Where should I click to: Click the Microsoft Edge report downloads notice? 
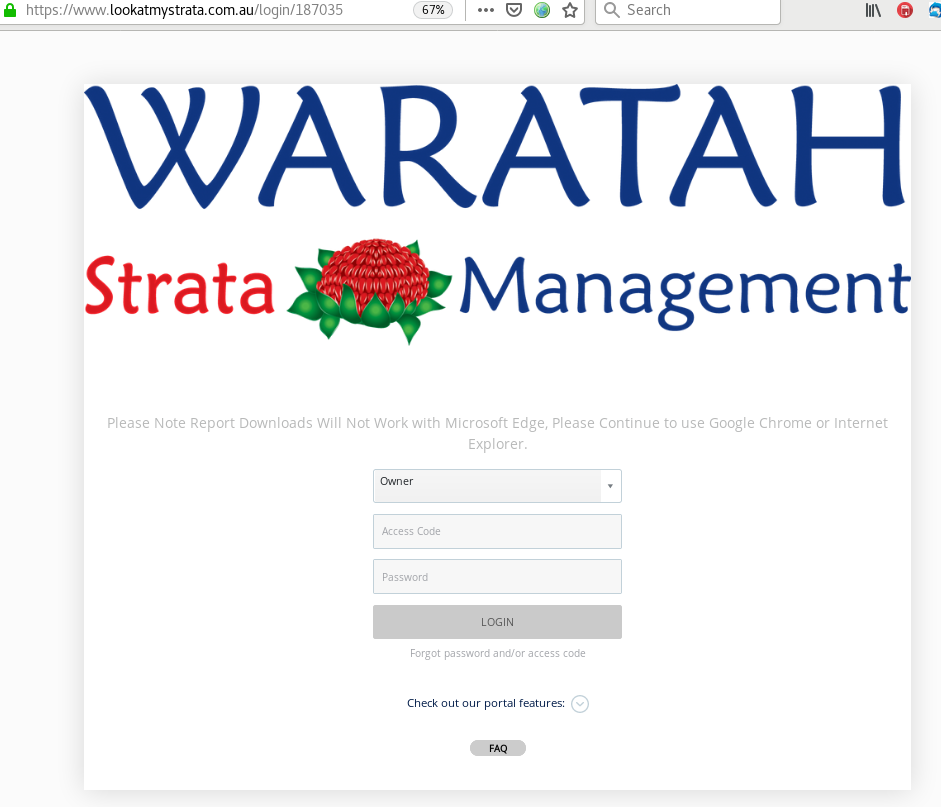(497, 433)
